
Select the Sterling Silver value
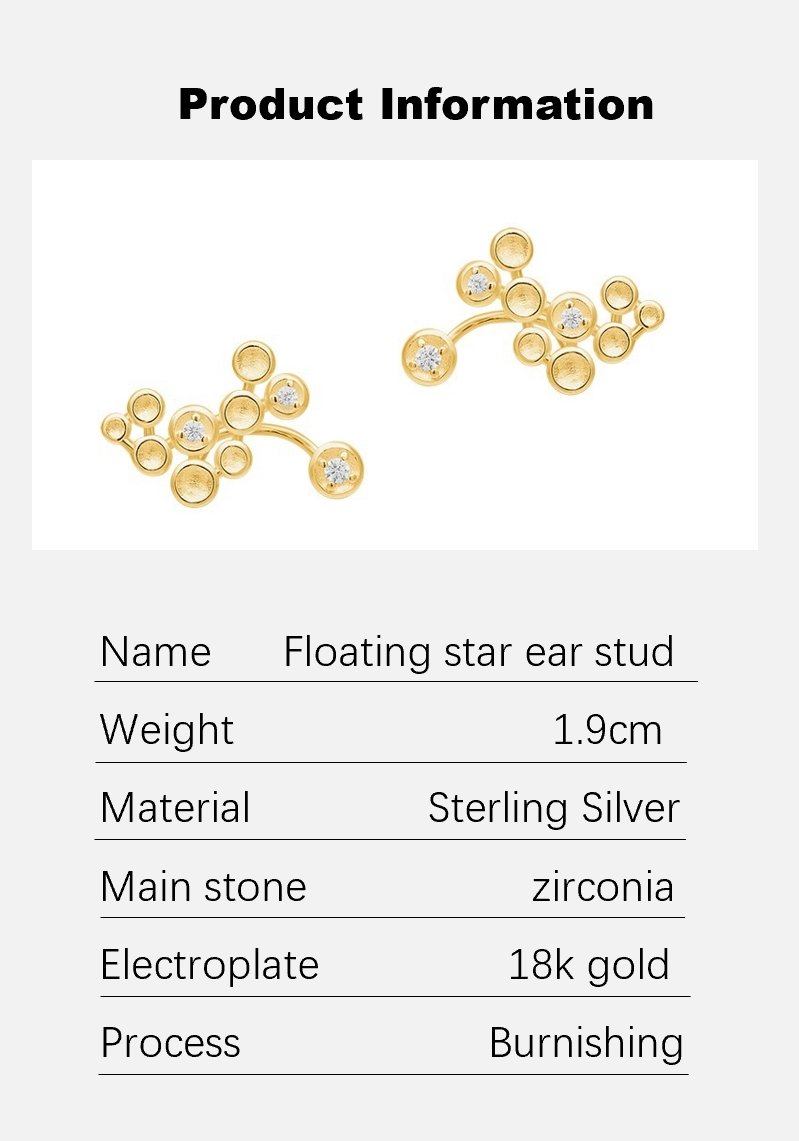[554, 808]
